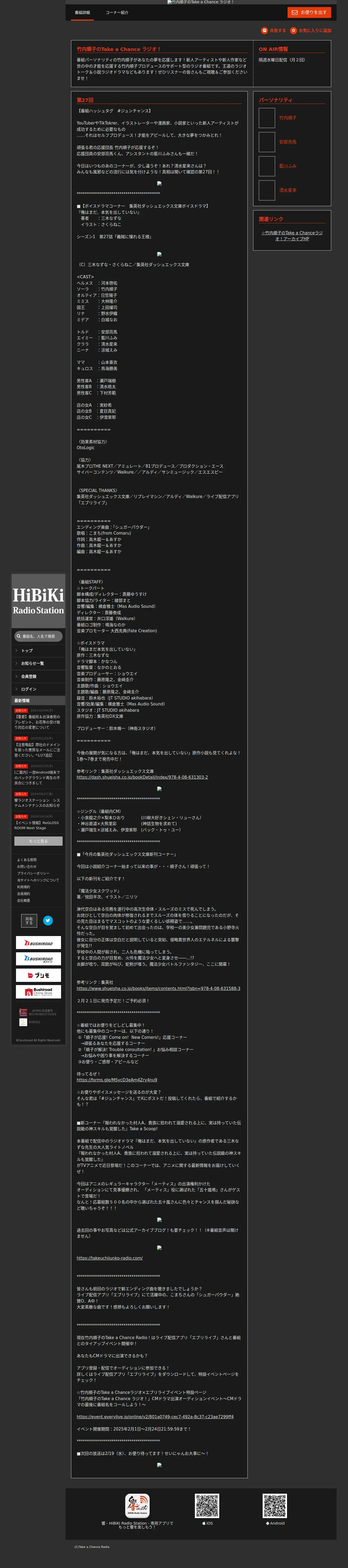Screen dimensions: 348x1568
Task: Open 会員登録 in sidebar menu
Action: (x=38, y=676)
